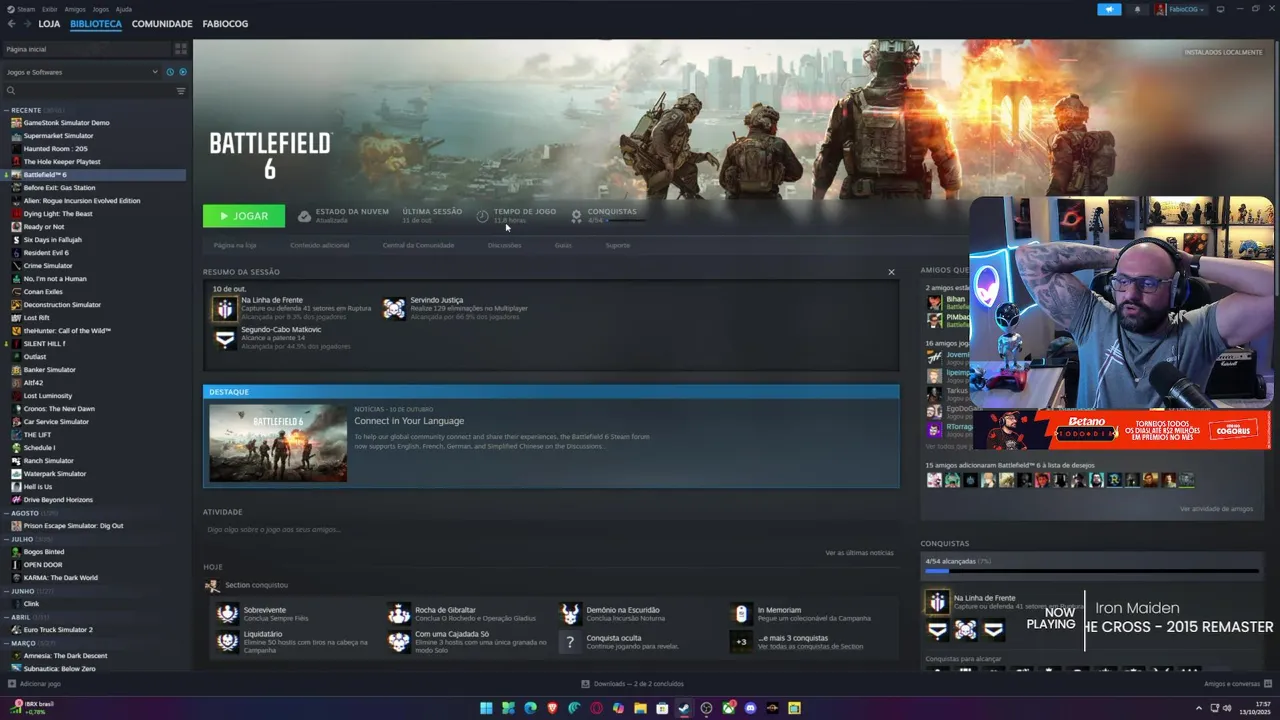
Task: Click the Conquistas ribbon icon
Action: (576, 216)
